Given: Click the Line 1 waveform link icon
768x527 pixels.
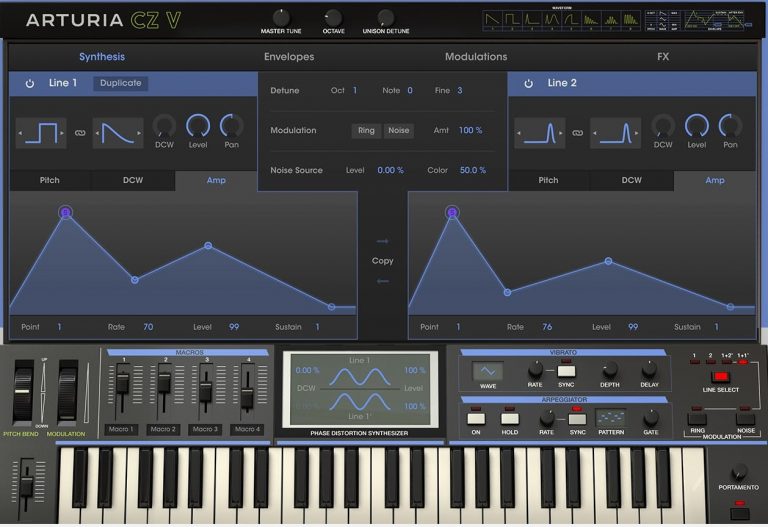Looking at the screenshot, I should pyautogui.click(x=80, y=133).
